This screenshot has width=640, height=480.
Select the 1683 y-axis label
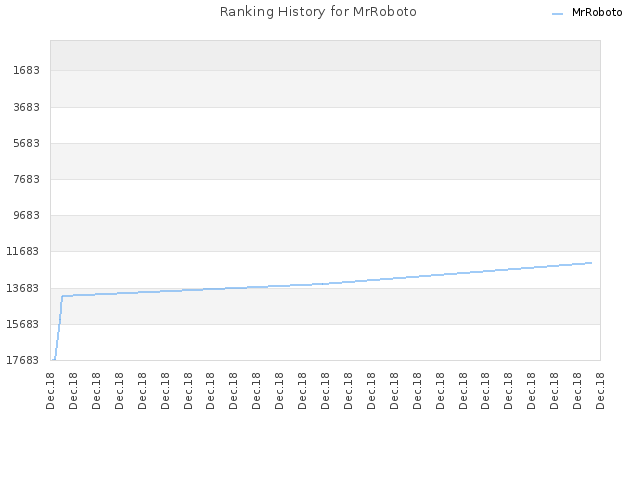point(26,71)
